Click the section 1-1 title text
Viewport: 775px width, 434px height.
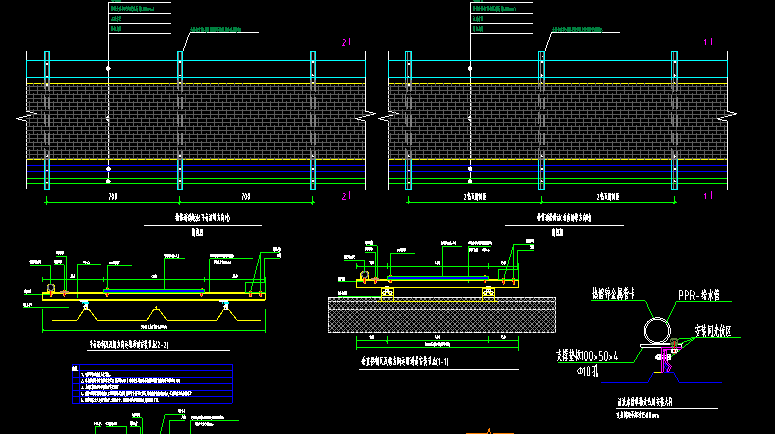[x=403, y=358]
